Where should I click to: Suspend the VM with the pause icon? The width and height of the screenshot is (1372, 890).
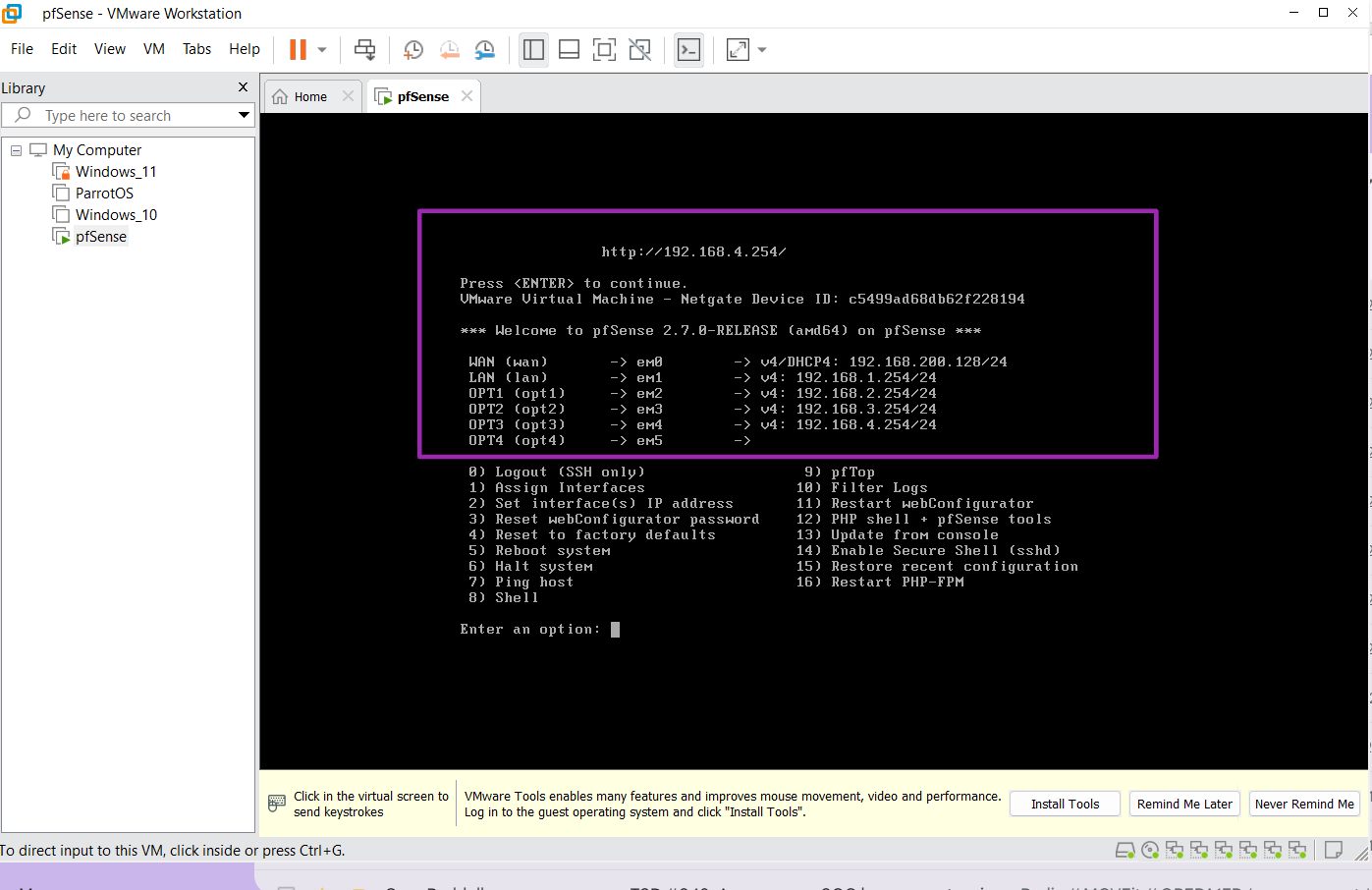point(298,49)
